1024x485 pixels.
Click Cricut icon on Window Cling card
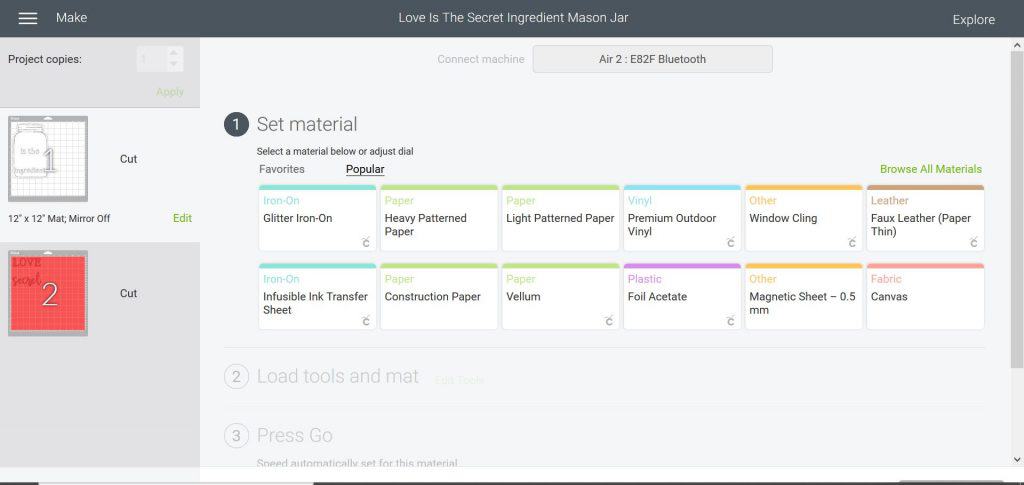pyautogui.click(x=852, y=242)
